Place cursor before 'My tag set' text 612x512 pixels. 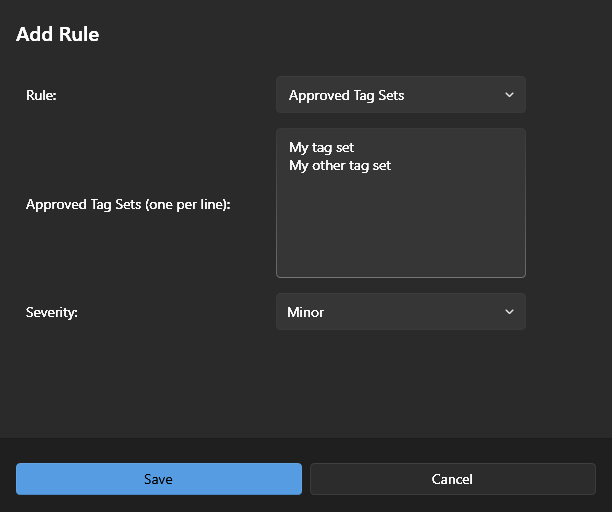[289, 147]
